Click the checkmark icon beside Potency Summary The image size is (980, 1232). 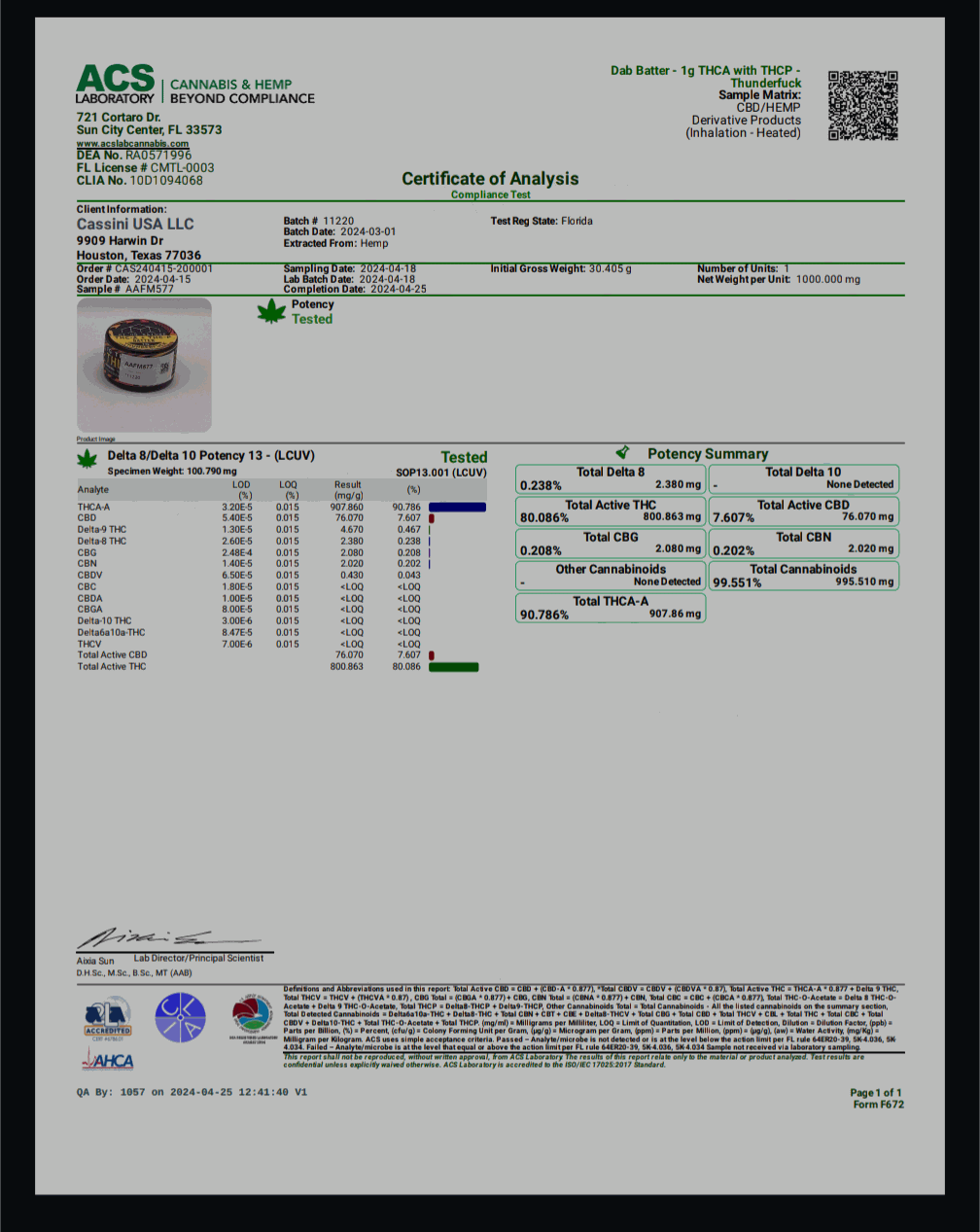623,453
